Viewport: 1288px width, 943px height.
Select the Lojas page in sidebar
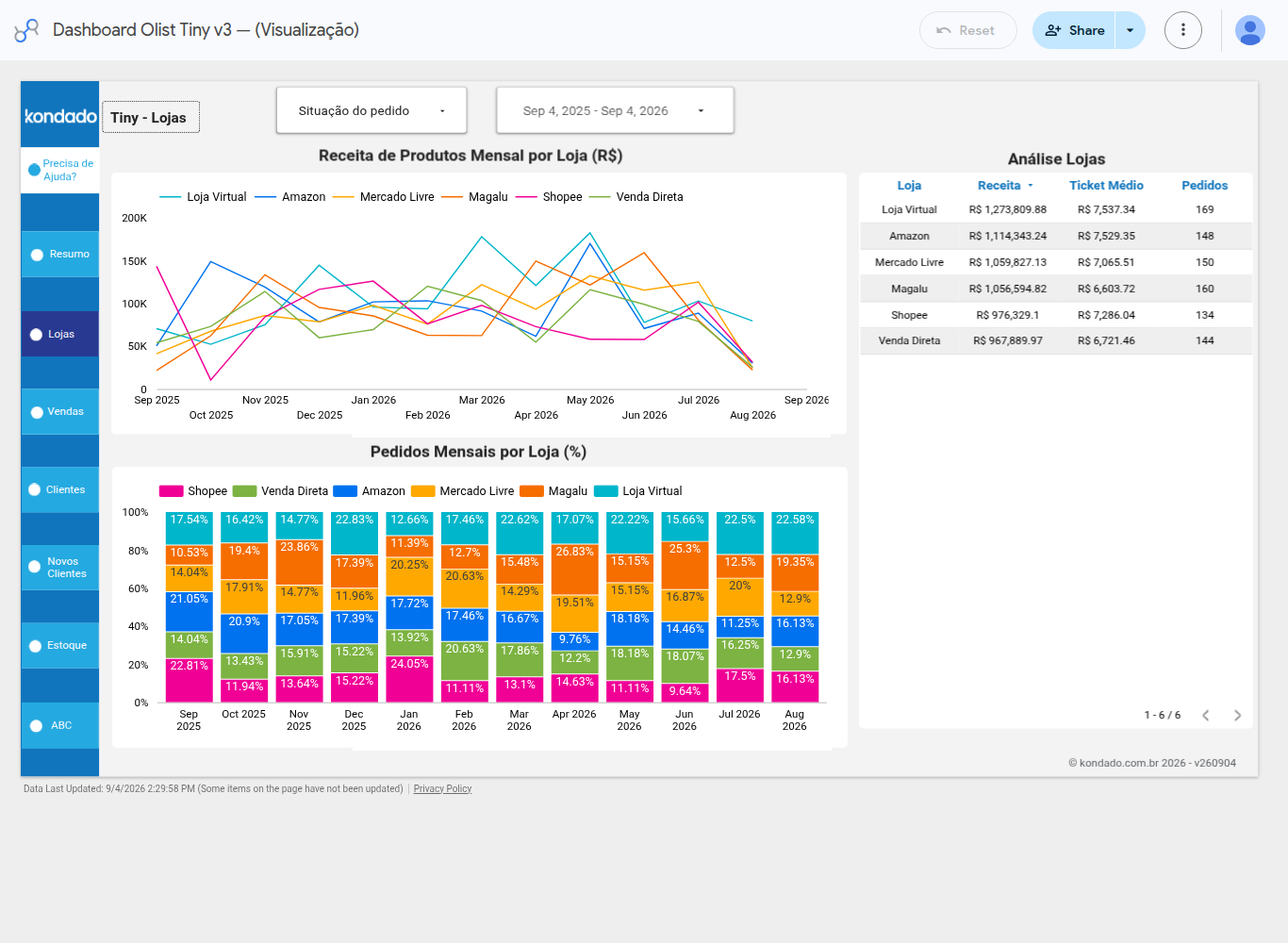pyautogui.click(x=60, y=334)
